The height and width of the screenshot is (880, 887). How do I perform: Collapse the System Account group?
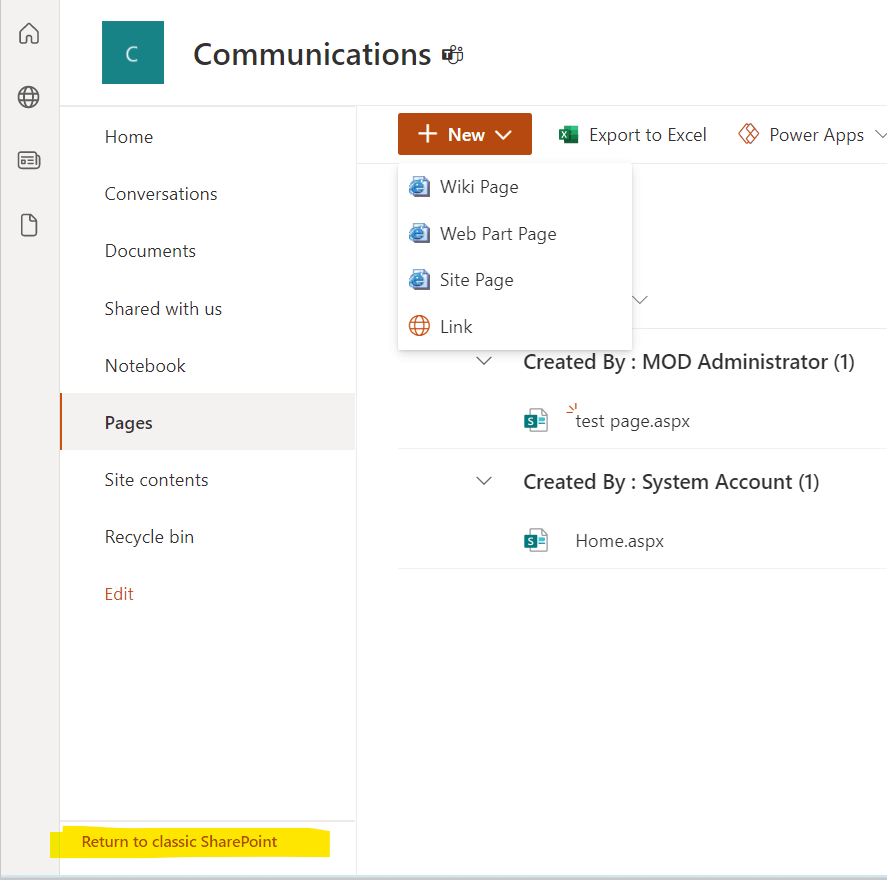[x=484, y=481]
